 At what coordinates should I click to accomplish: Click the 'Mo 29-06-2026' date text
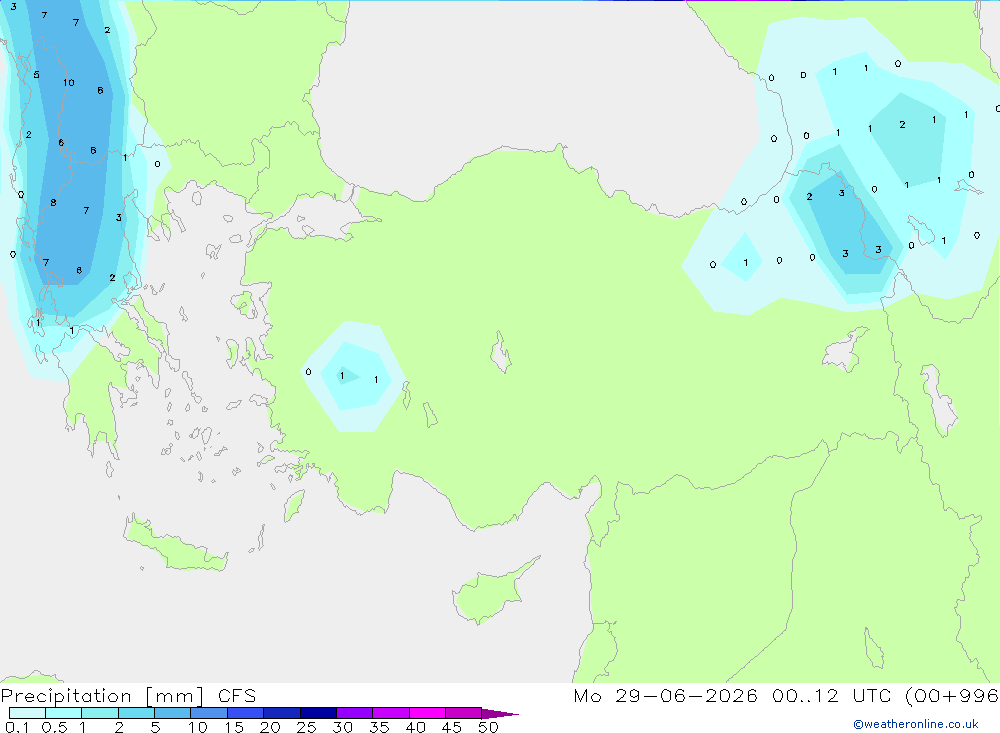click(665, 695)
